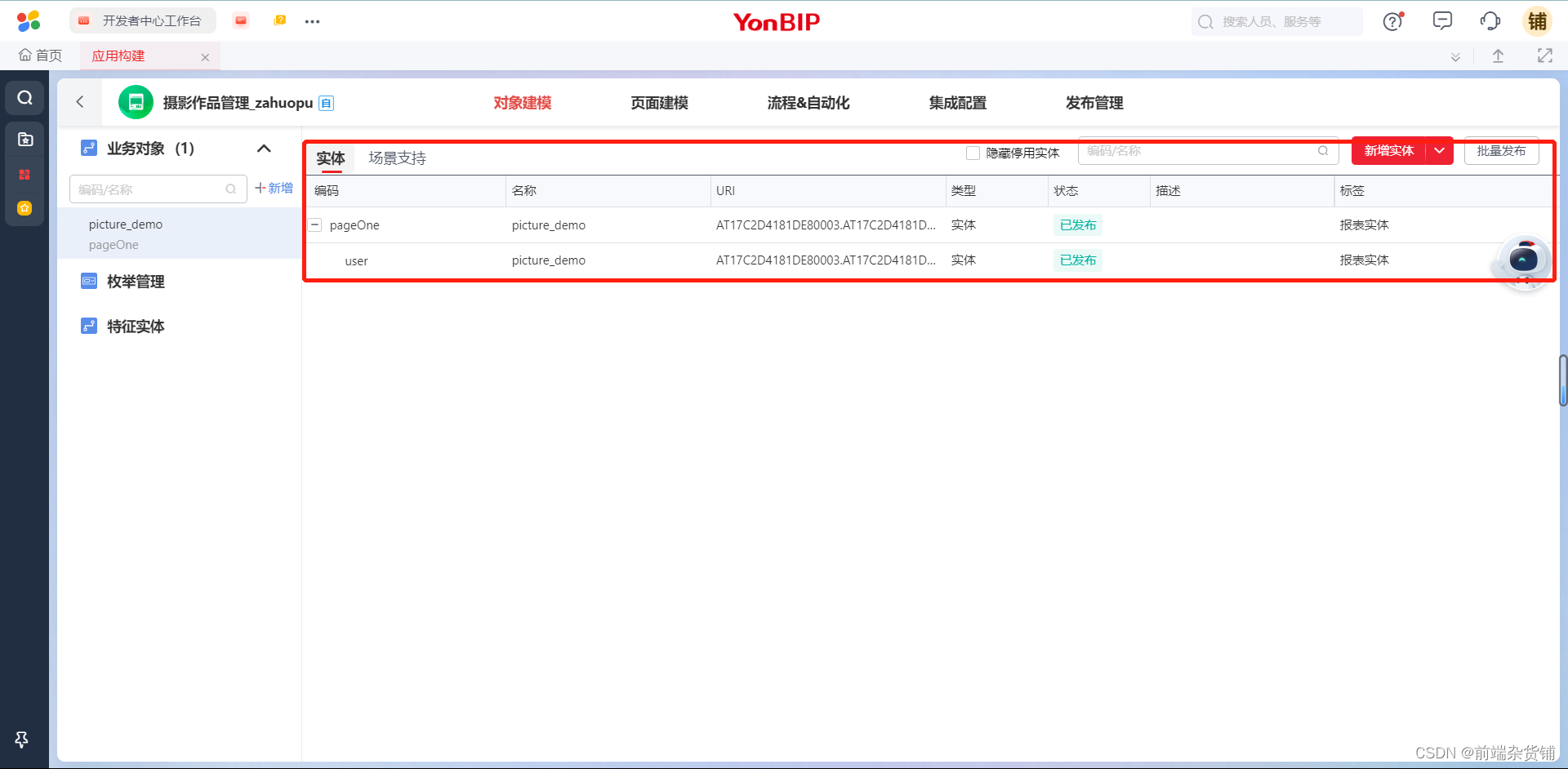This screenshot has width=1568, height=769.
Task: Click the help question mark icon
Action: (1392, 21)
